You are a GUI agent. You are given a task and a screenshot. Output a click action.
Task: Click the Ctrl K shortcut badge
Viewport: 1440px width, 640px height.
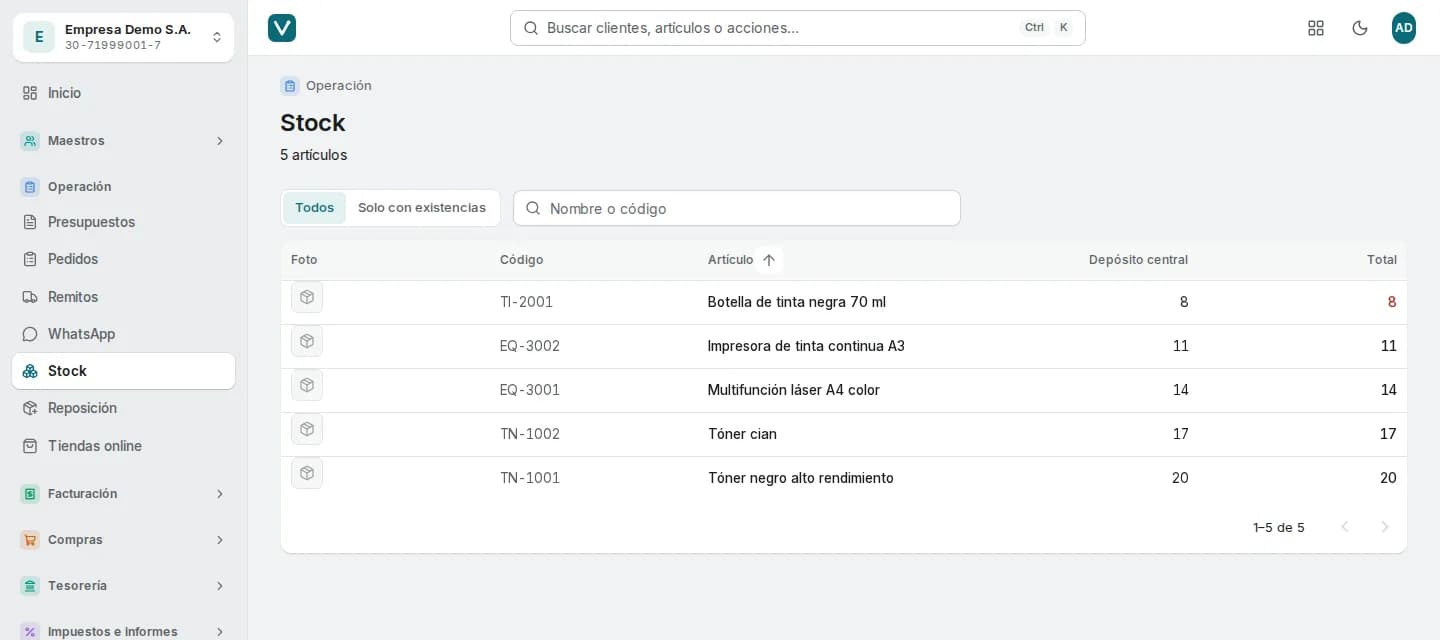(x=1047, y=28)
